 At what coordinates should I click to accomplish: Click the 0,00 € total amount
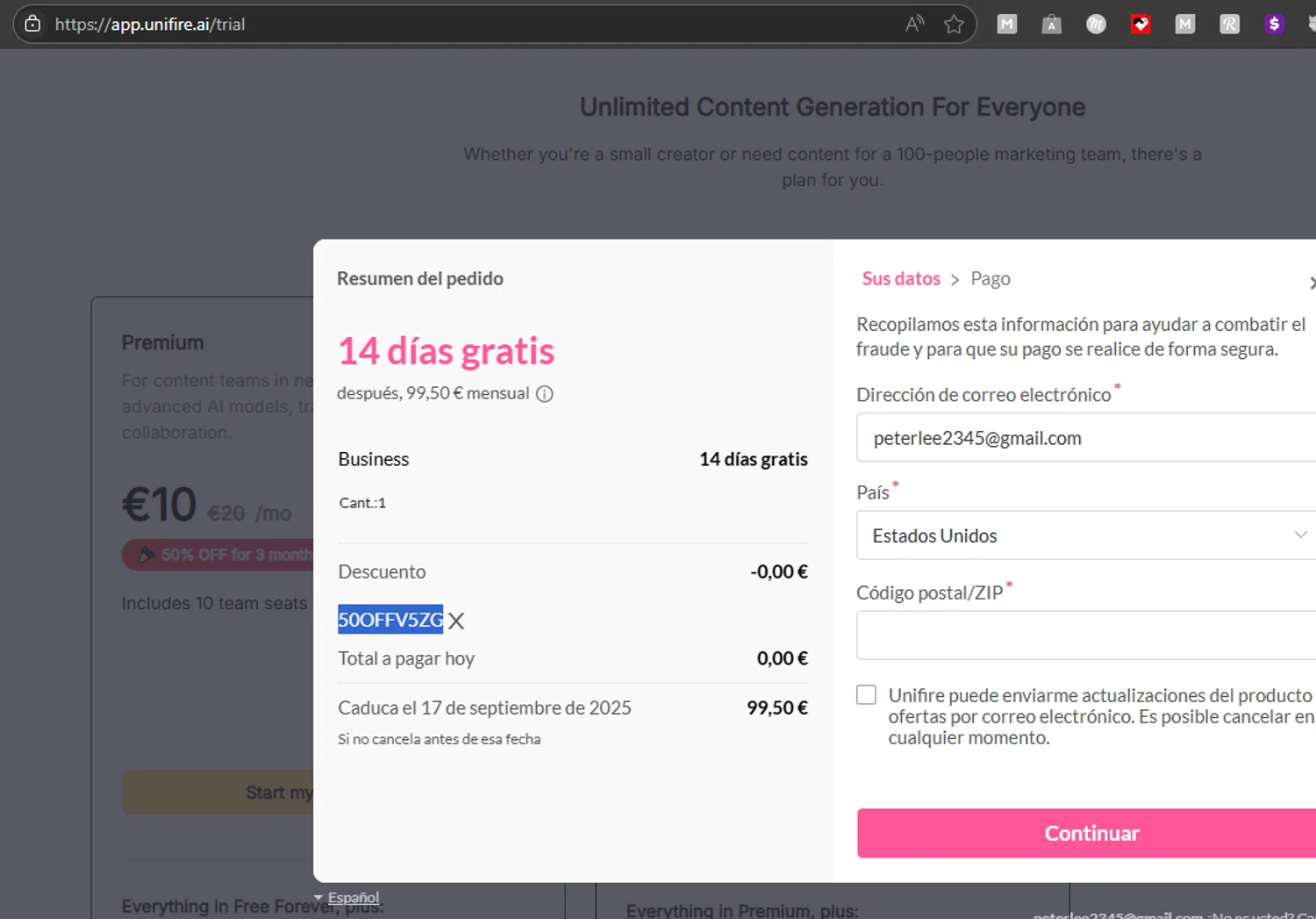[x=783, y=658]
